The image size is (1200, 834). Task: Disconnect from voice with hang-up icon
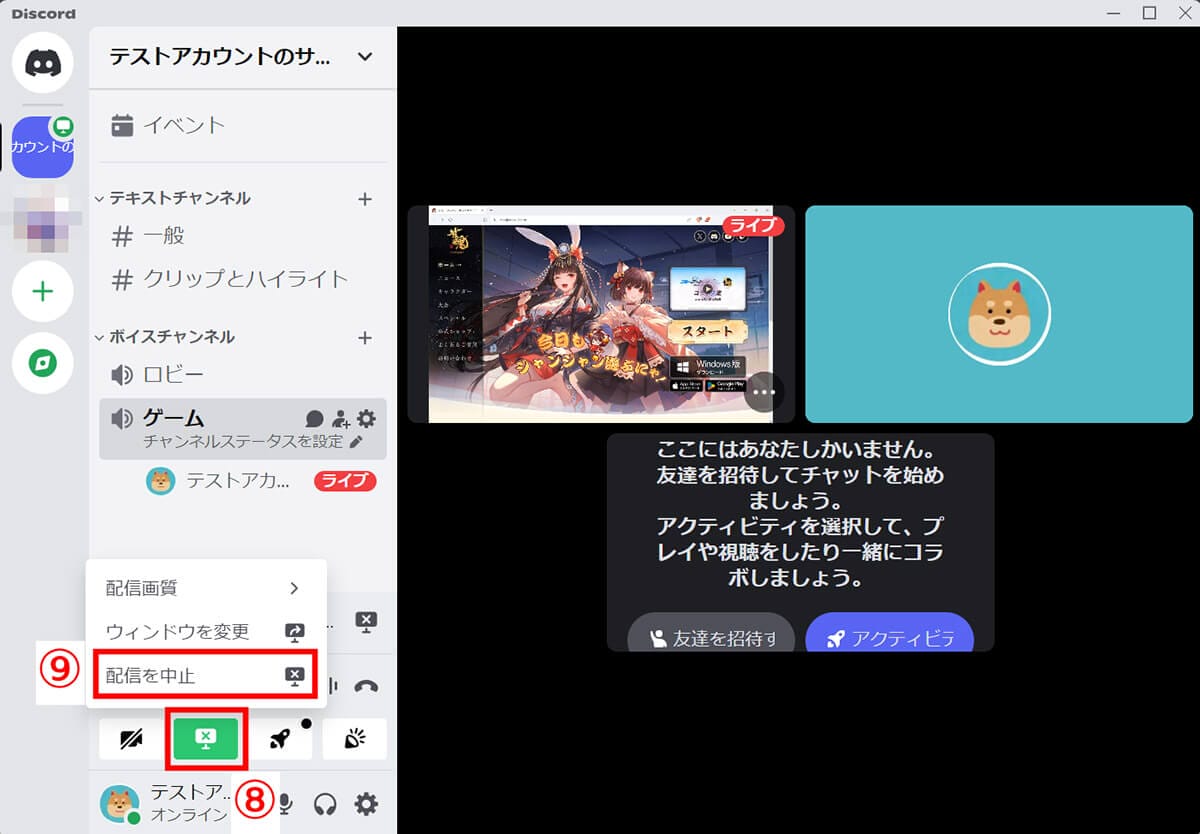point(366,686)
